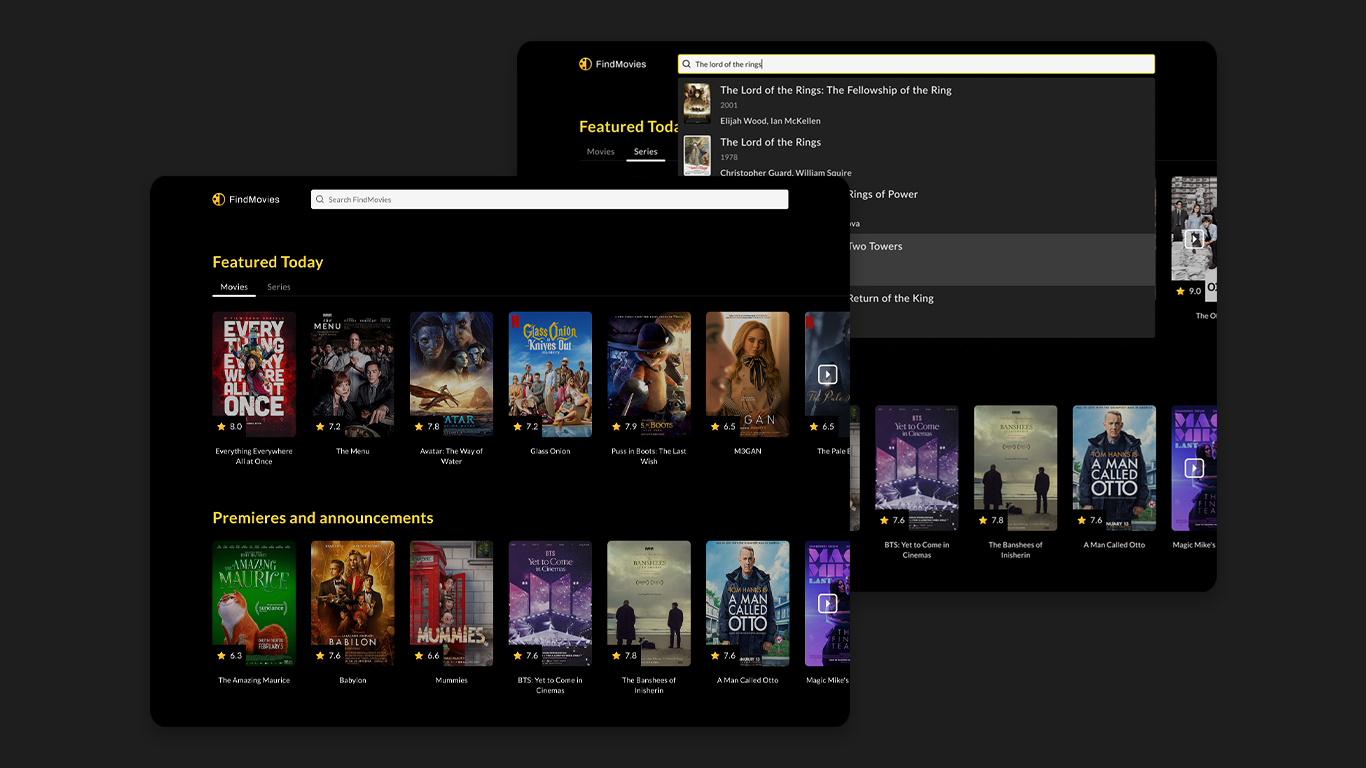
Task: Click the FindMovies logo on the background window
Action: click(585, 63)
